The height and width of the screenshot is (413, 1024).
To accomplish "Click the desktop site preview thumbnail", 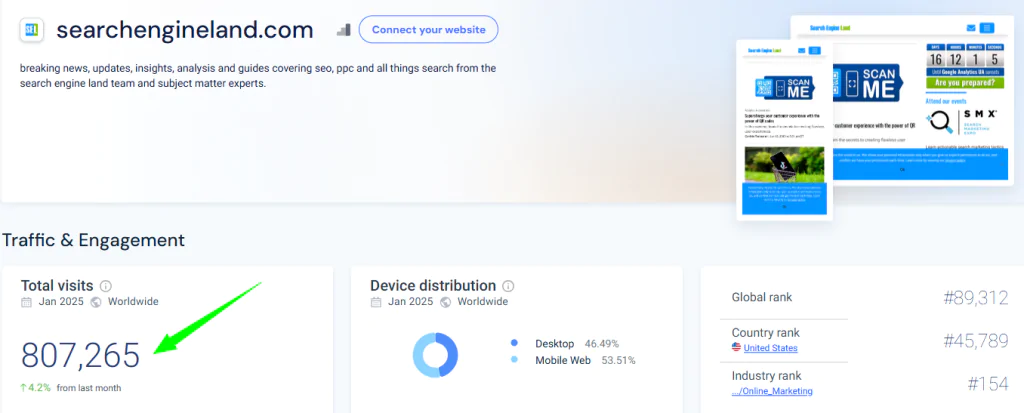I will tap(904, 100).
